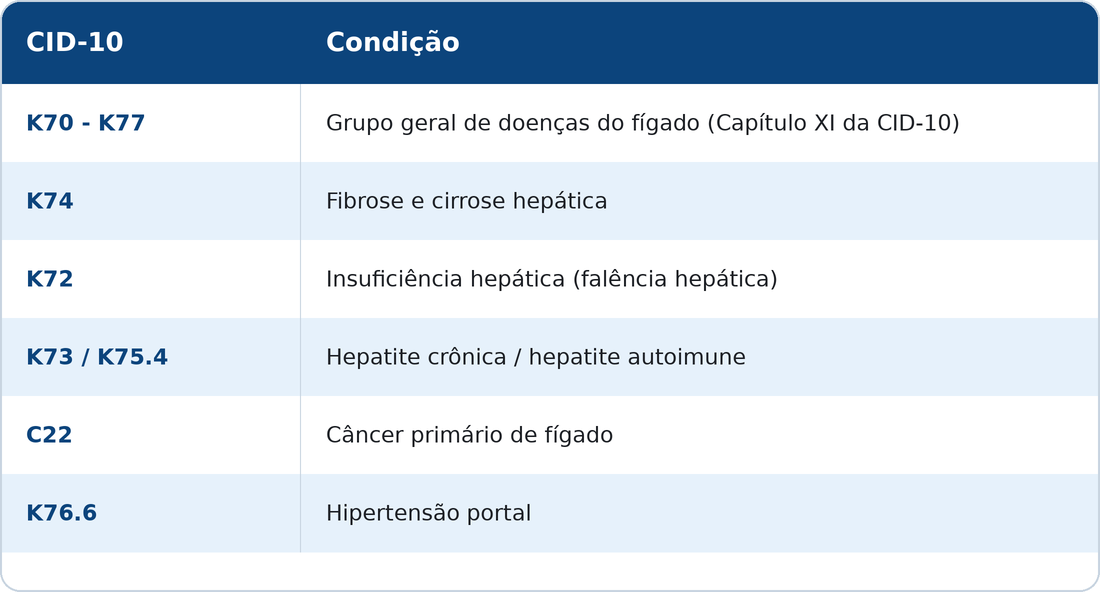This screenshot has height=592, width=1100.
Task: Select the K72 code cell
Action: click(151, 279)
